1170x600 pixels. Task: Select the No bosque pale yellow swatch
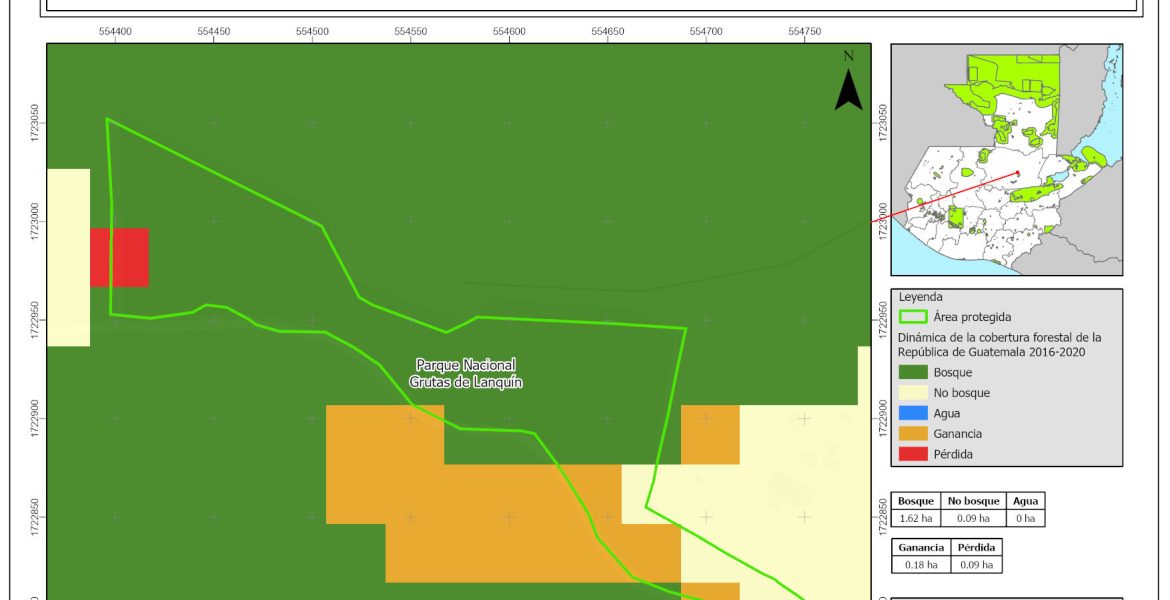912,393
